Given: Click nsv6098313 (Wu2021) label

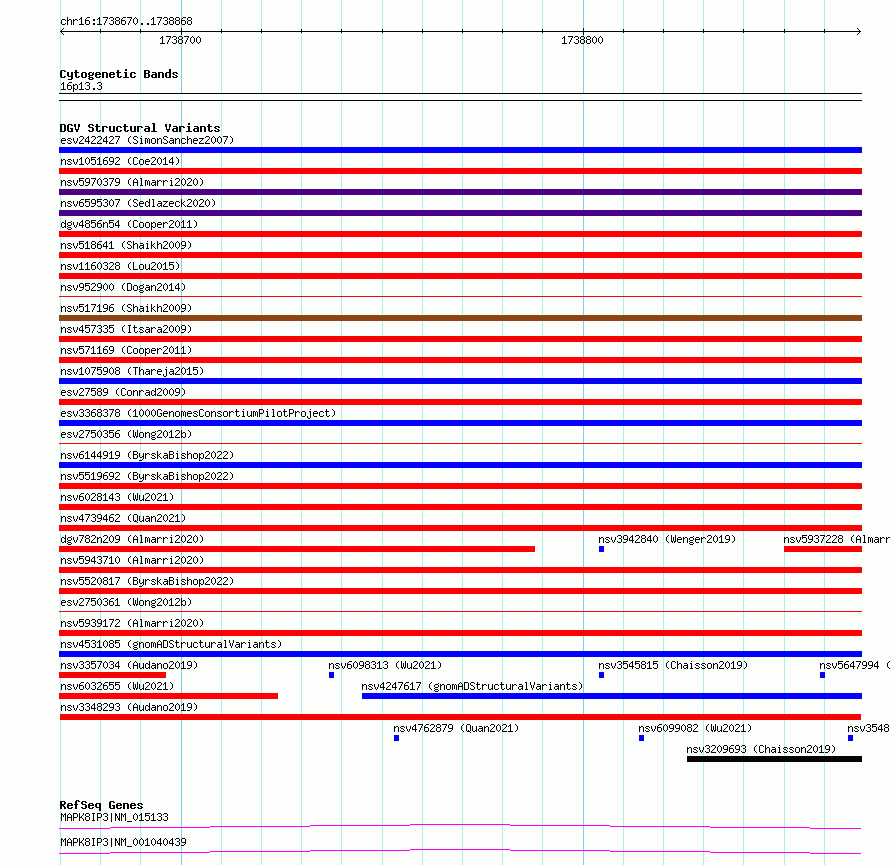Looking at the screenshot, I should pos(385,665).
